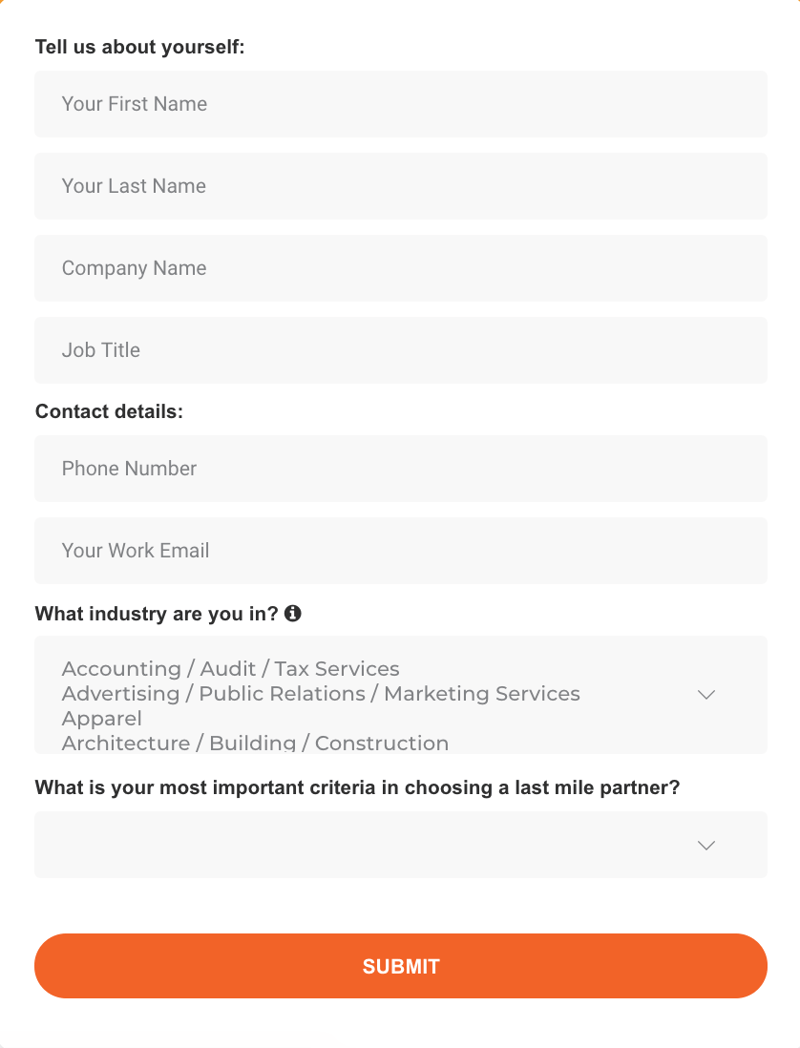Click the SUBMIT button
This screenshot has width=800, height=1048.
coord(400,965)
